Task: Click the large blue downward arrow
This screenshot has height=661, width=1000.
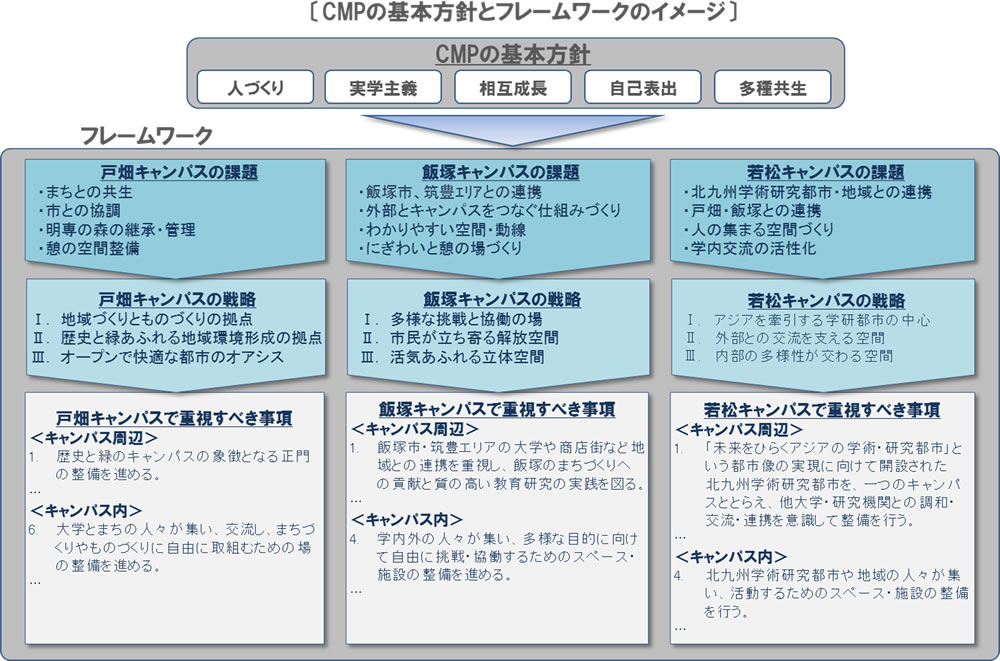Action: pyautogui.click(x=514, y=129)
